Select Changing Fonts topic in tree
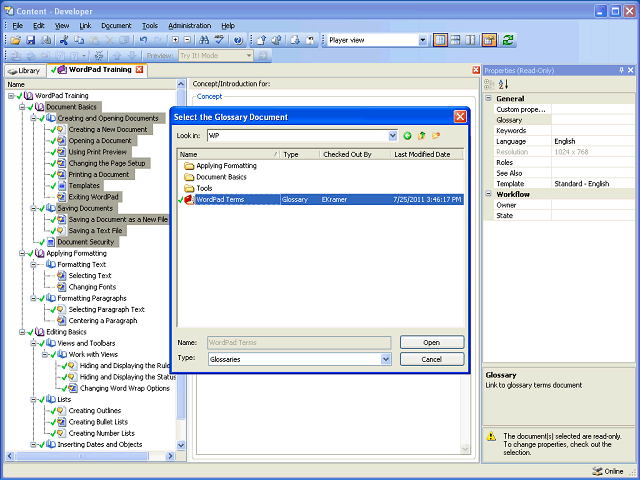This screenshot has height=480, width=640. coord(92,287)
